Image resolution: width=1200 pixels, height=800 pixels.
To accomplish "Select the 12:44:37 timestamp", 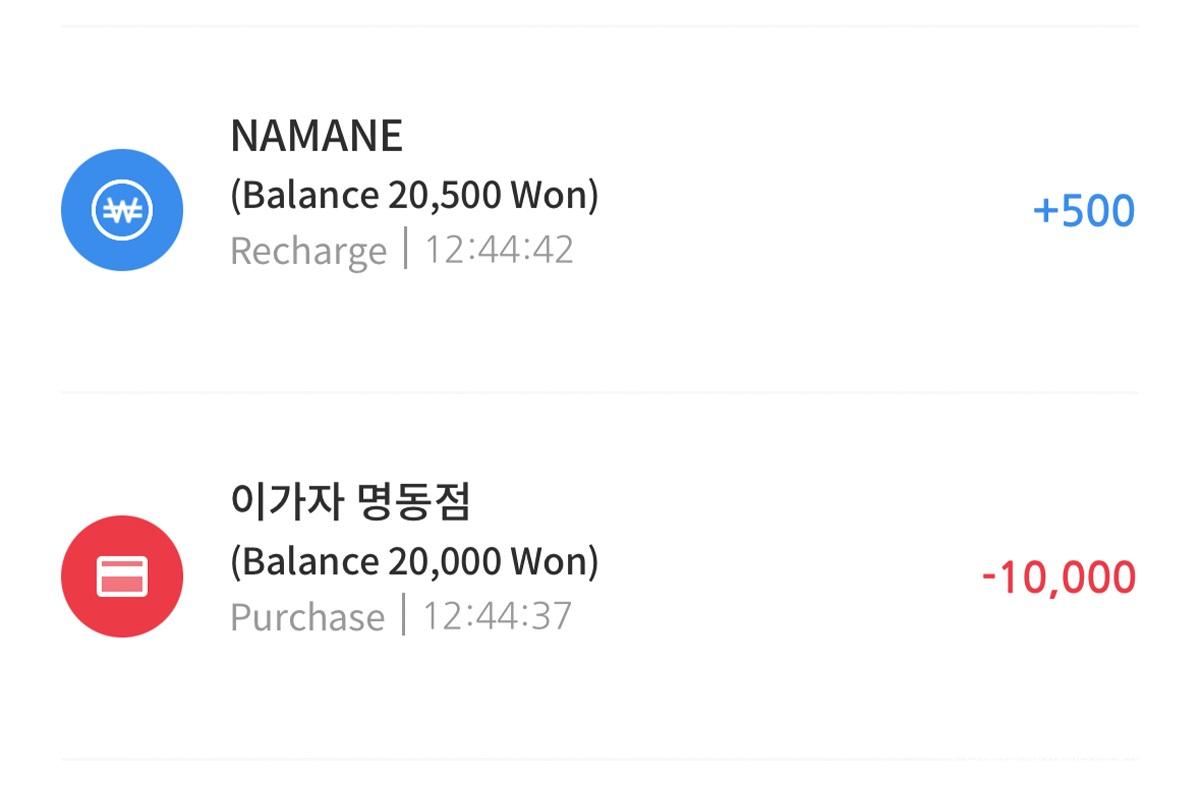I will click(497, 616).
